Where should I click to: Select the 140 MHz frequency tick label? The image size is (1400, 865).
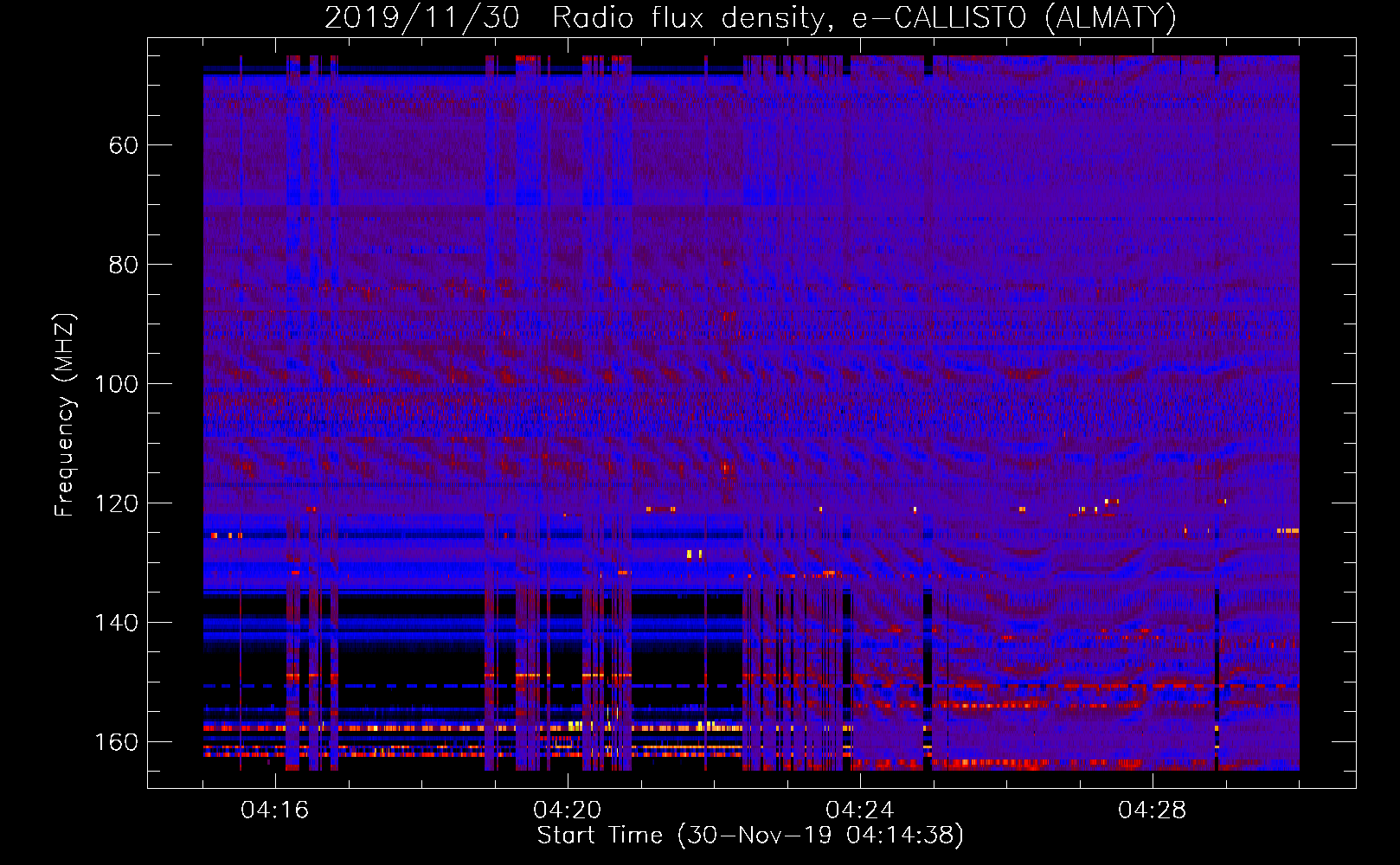[x=117, y=623]
